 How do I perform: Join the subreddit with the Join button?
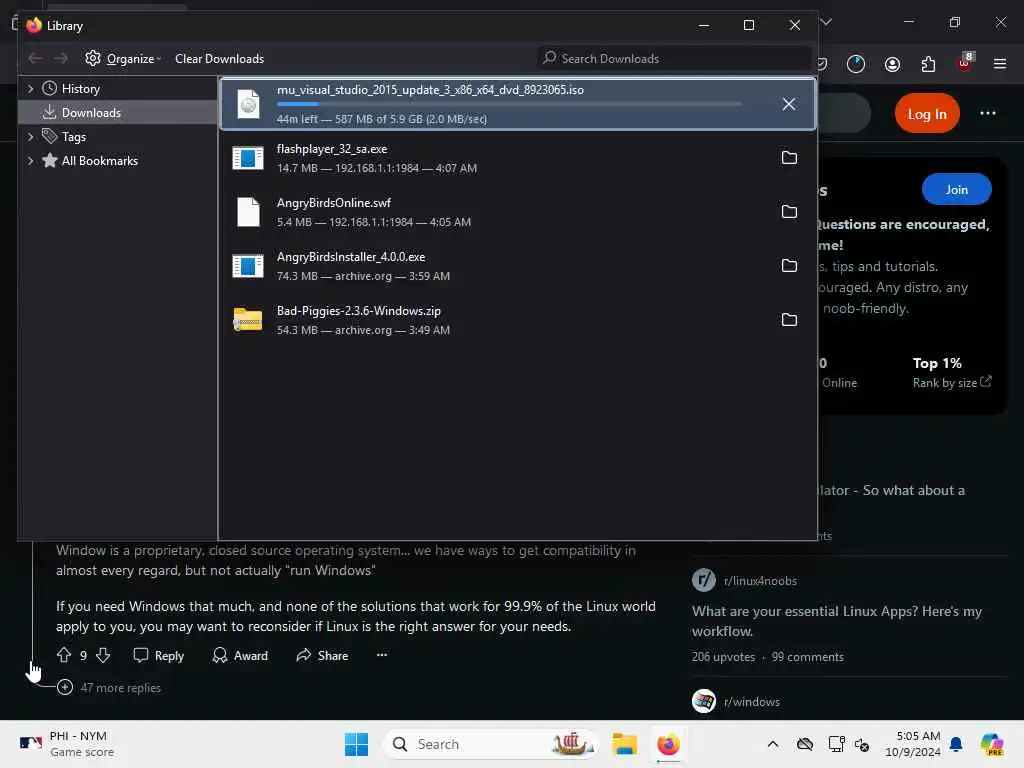957,189
